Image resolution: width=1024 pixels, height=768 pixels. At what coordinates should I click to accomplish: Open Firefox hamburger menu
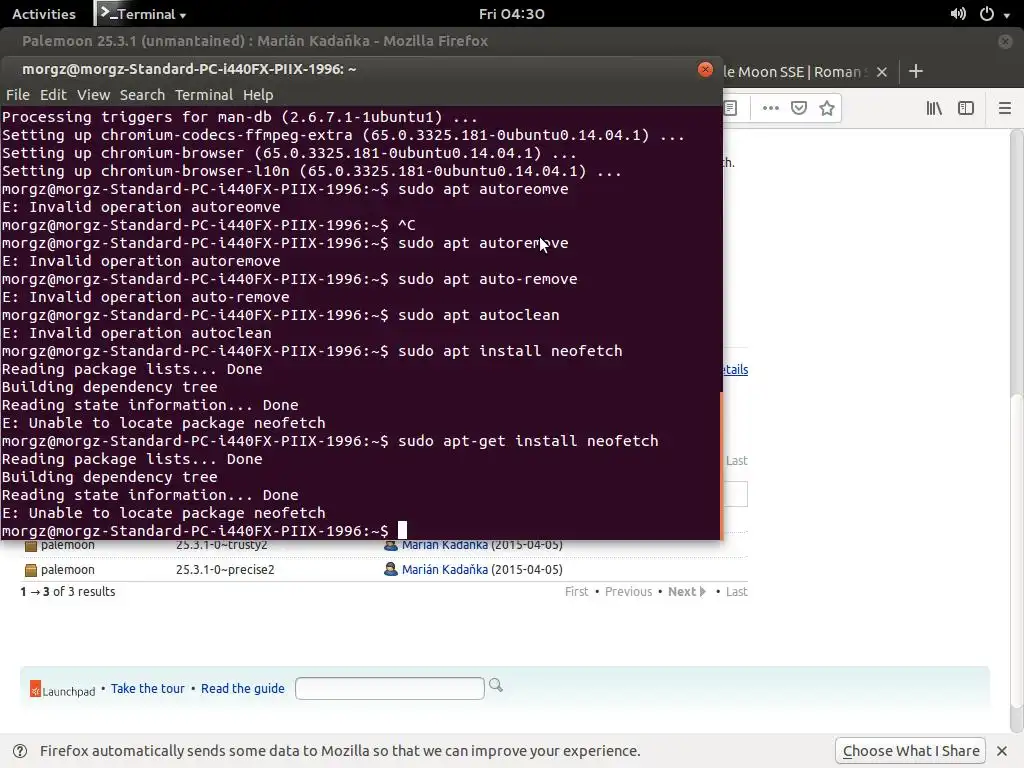click(1005, 108)
